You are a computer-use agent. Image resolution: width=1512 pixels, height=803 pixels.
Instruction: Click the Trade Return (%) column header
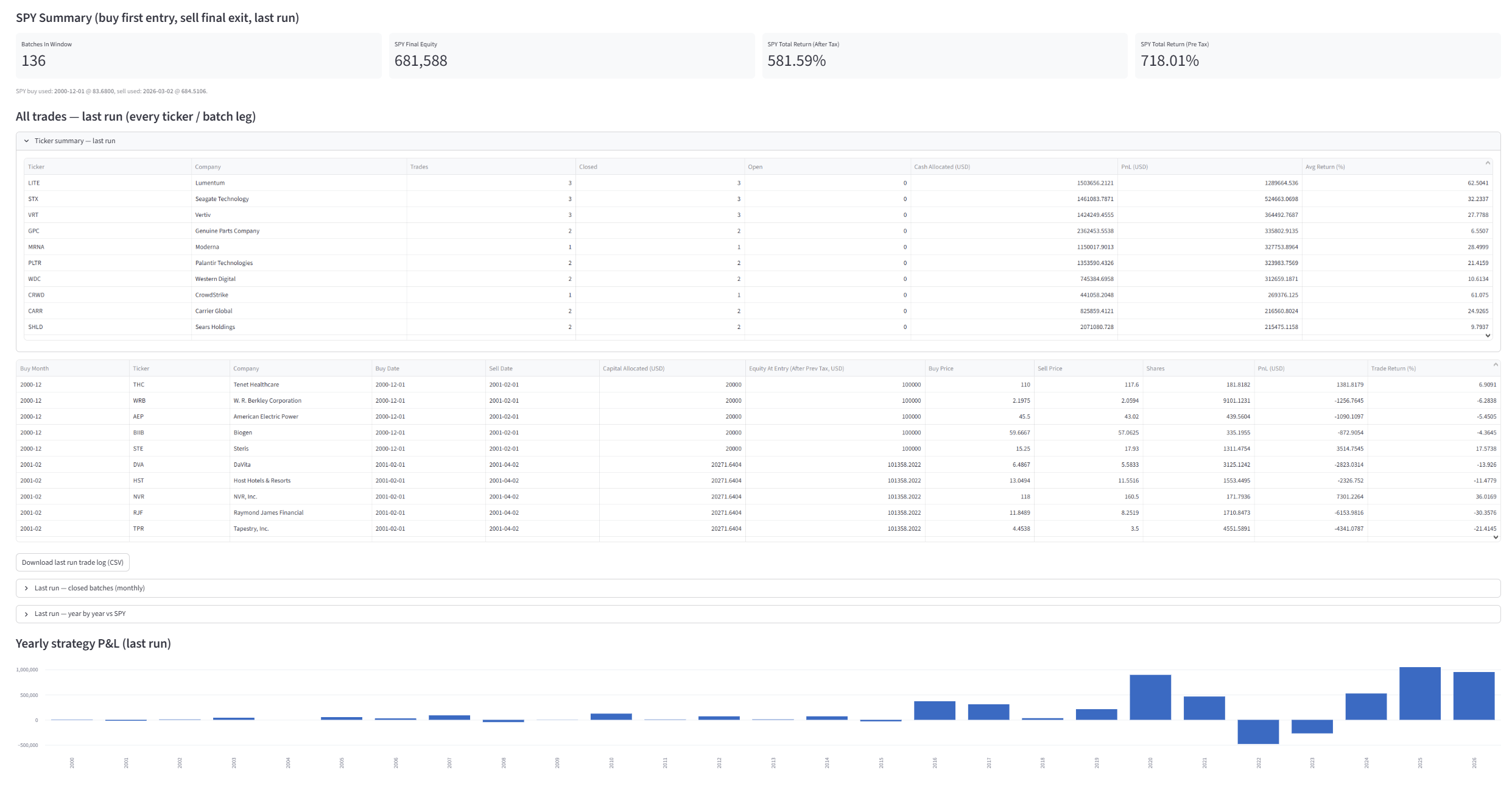[1393, 369]
